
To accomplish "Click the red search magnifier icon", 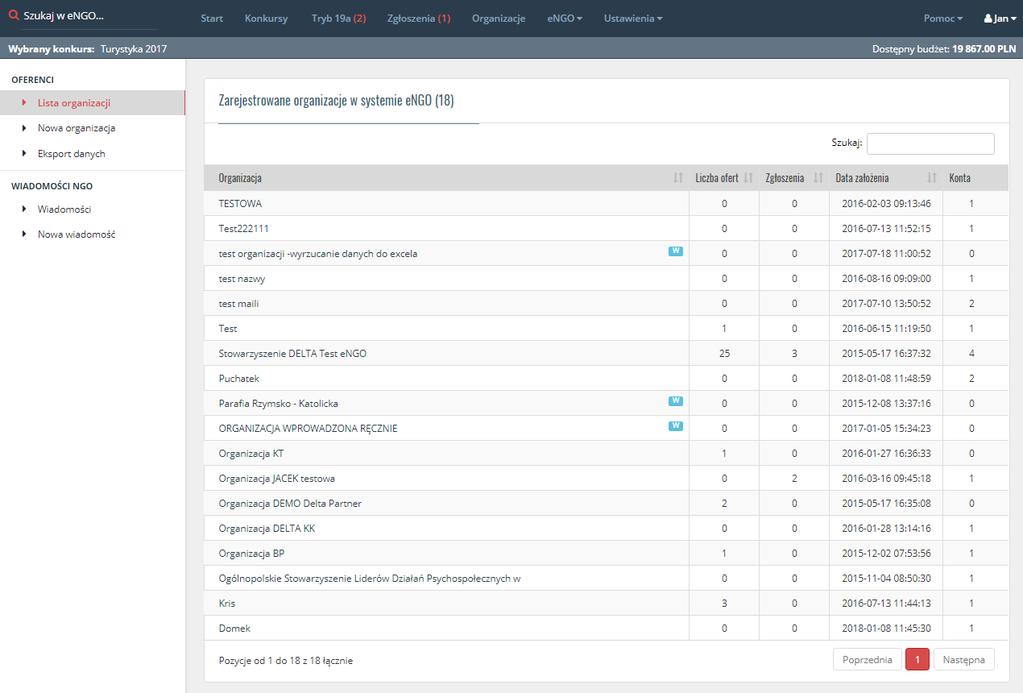I will pos(13,15).
